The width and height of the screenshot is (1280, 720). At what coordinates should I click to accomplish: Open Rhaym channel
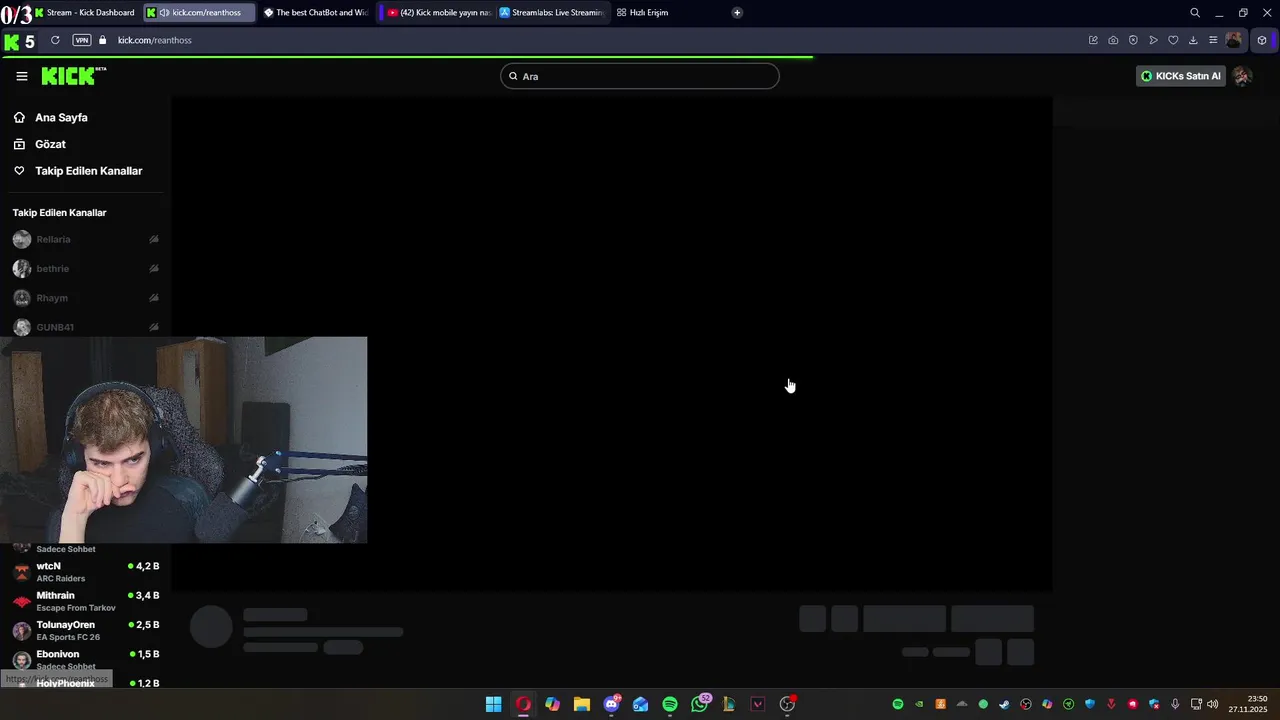(x=52, y=298)
